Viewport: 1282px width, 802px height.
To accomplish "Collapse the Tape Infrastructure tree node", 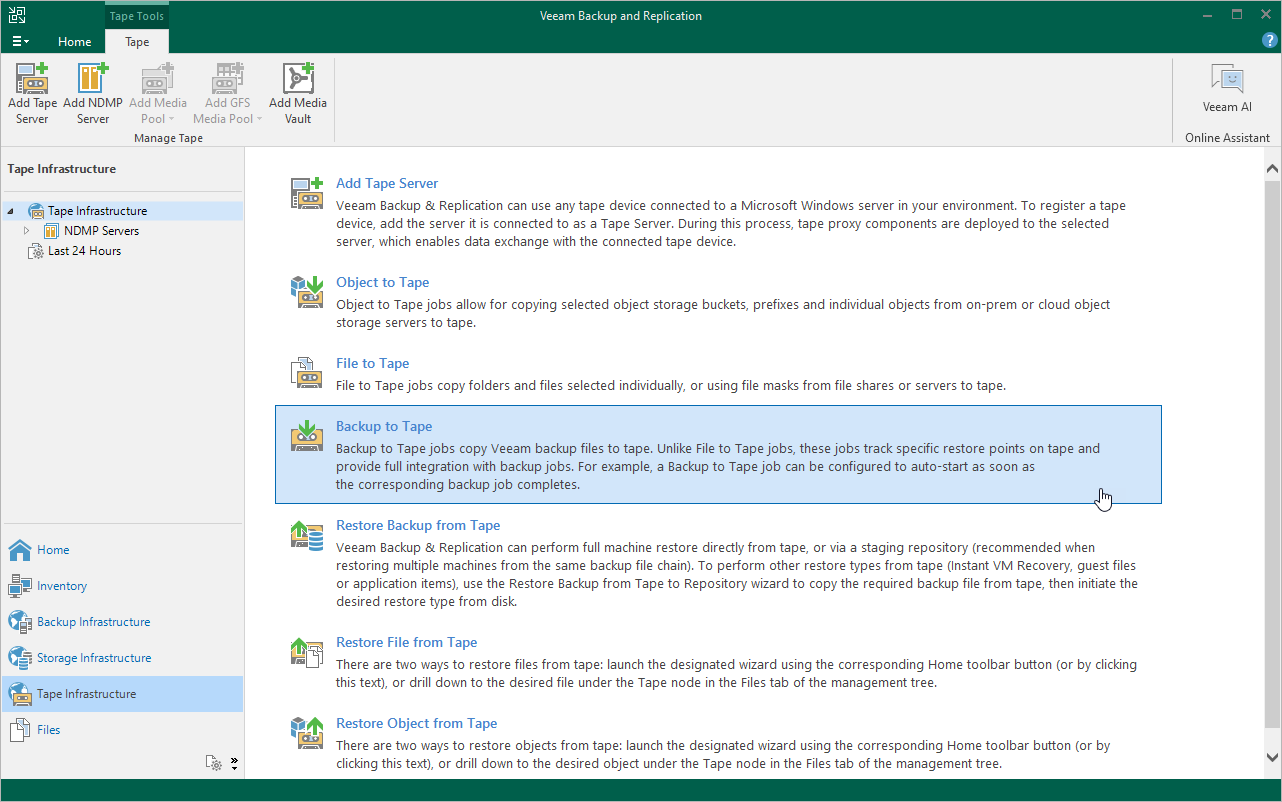I will 11,211.
